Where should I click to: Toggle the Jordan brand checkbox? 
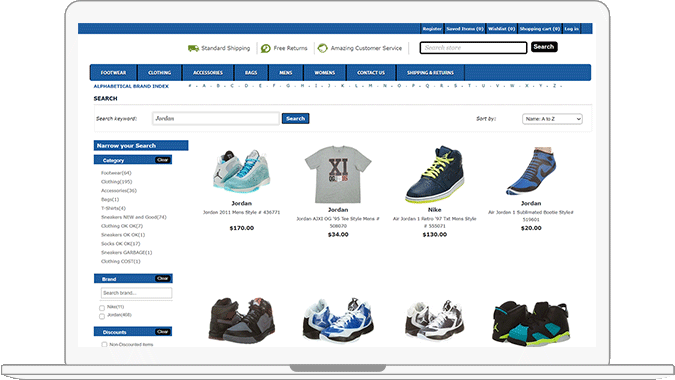102,316
